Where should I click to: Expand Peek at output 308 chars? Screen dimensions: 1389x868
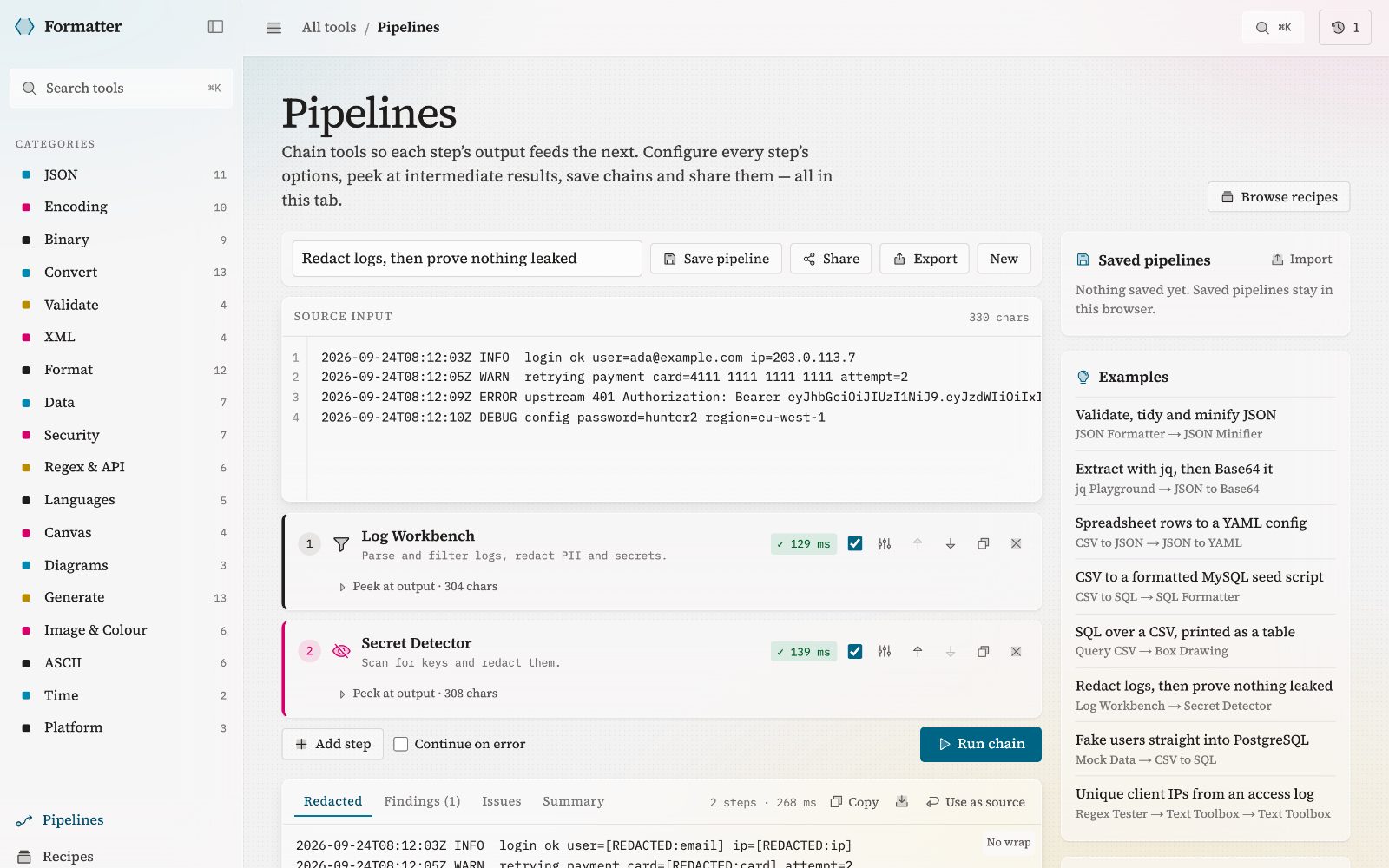pos(418,694)
